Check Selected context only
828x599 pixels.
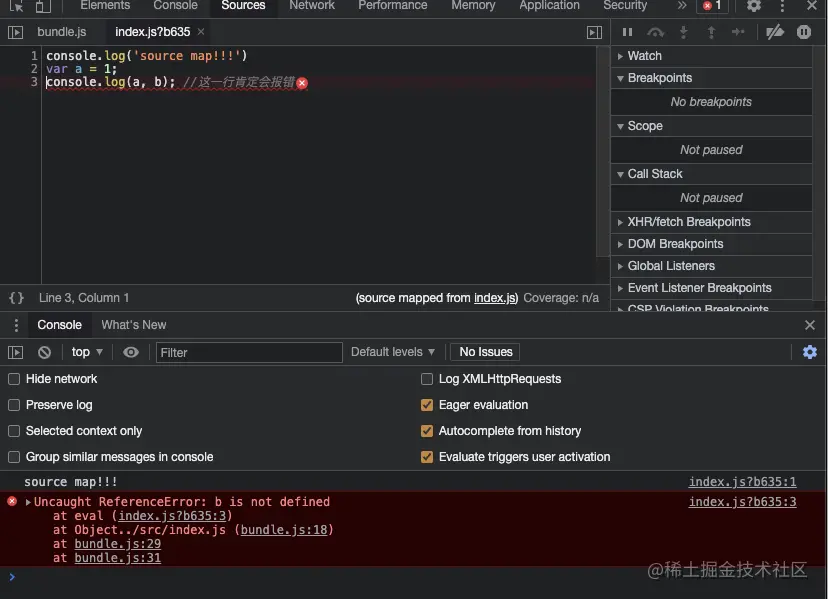14,431
